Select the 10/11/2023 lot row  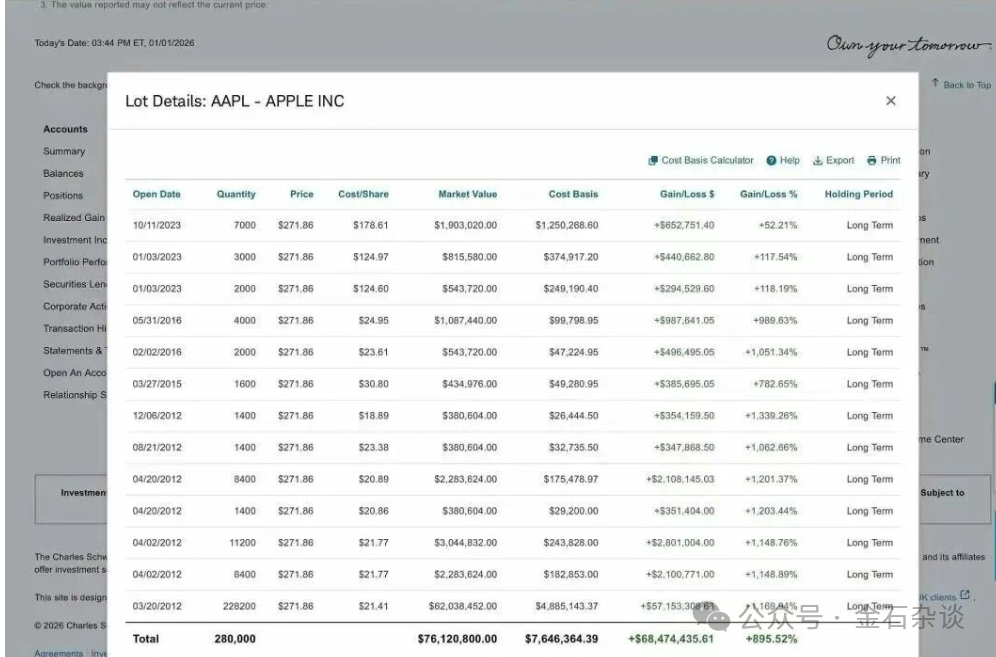click(157, 225)
